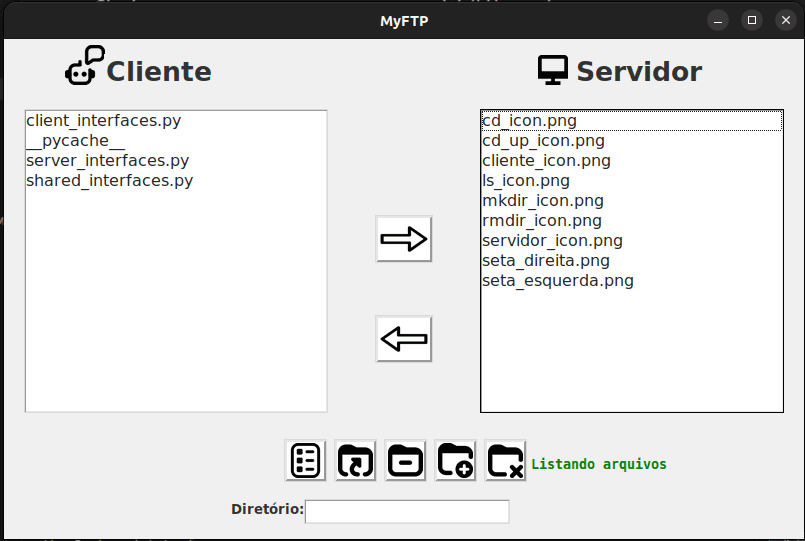Click the Listando arquivos status text

[599, 464]
